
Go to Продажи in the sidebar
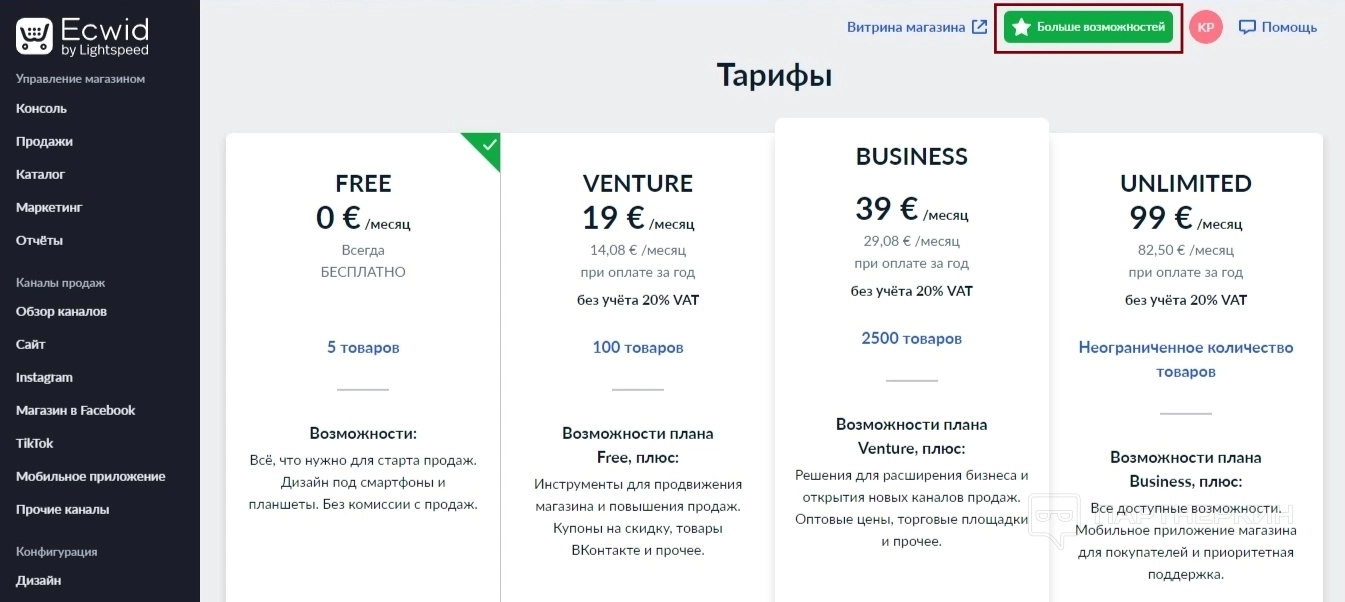tap(44, 141)
